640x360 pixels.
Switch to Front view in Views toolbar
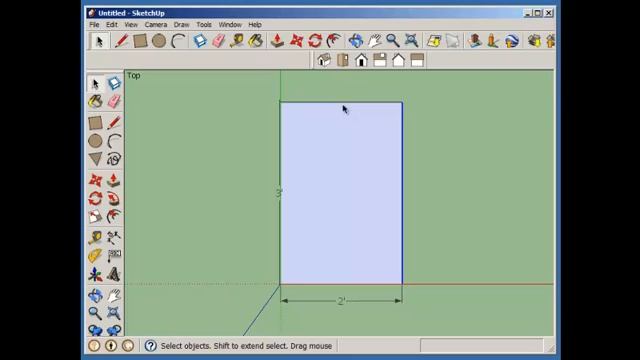click(x=361, y=60)
